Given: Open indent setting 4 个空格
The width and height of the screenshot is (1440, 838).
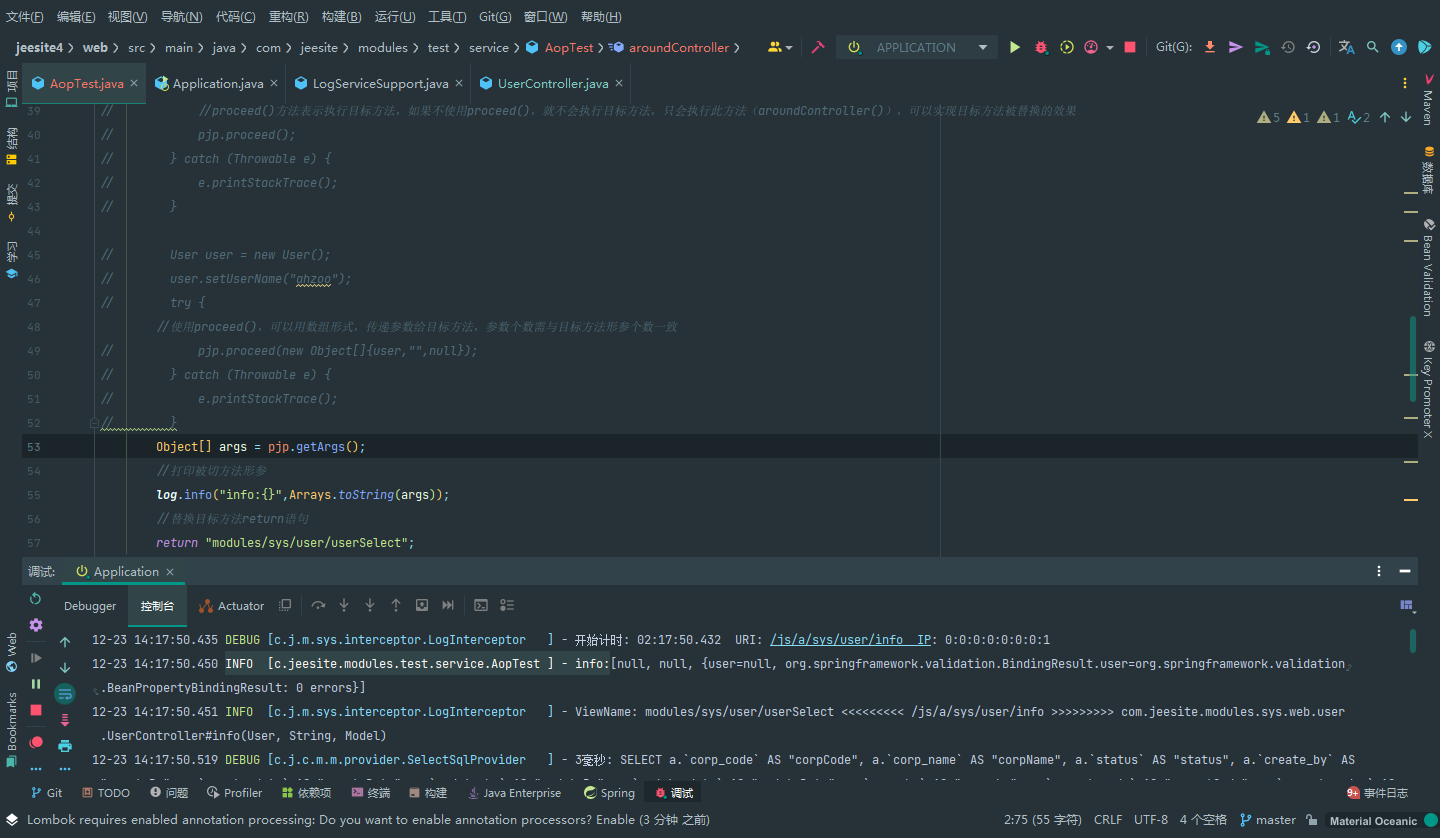Looking at the screenshot, I should point(1203,820).
